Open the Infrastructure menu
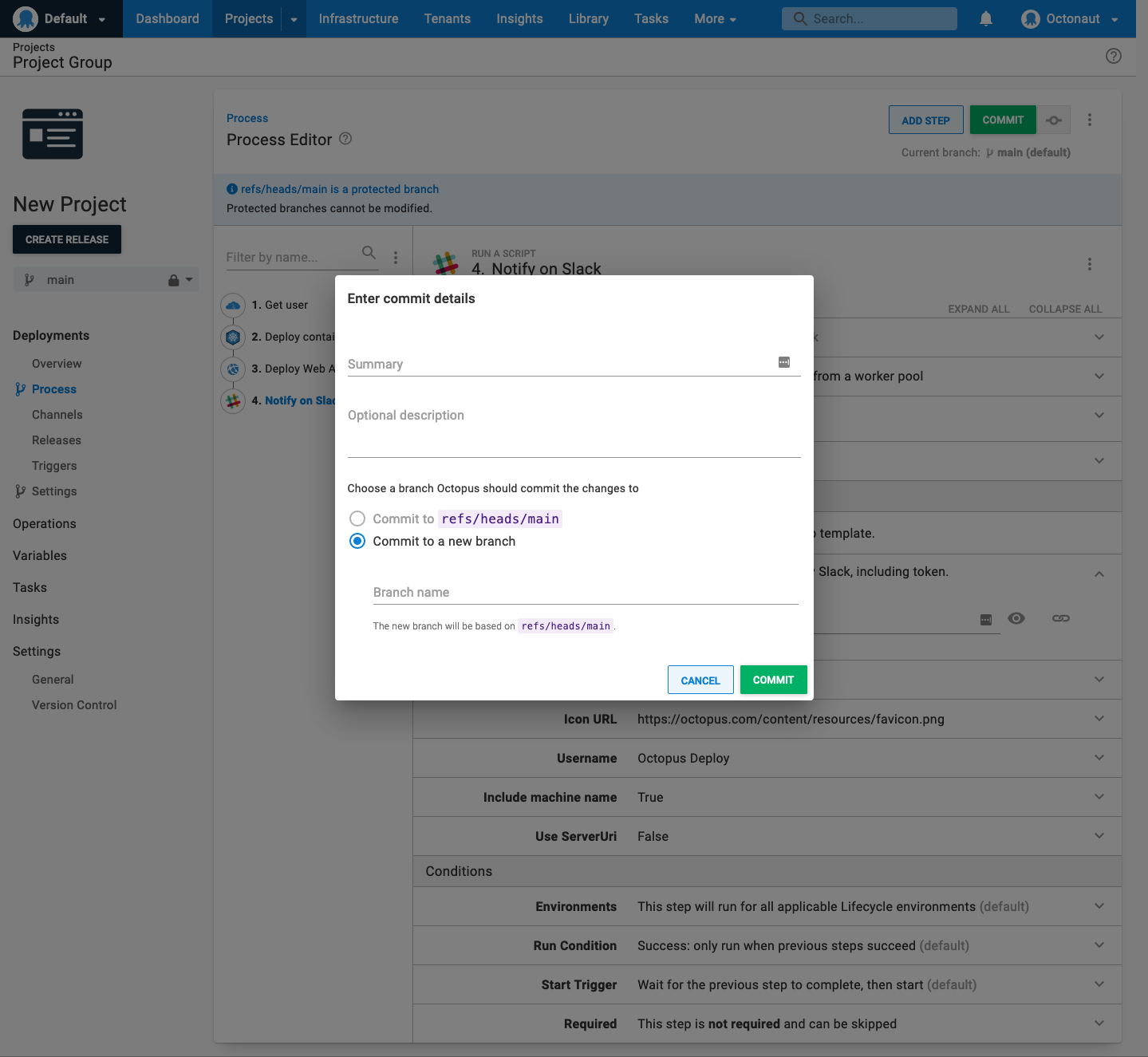 click(x=358, y=18)
